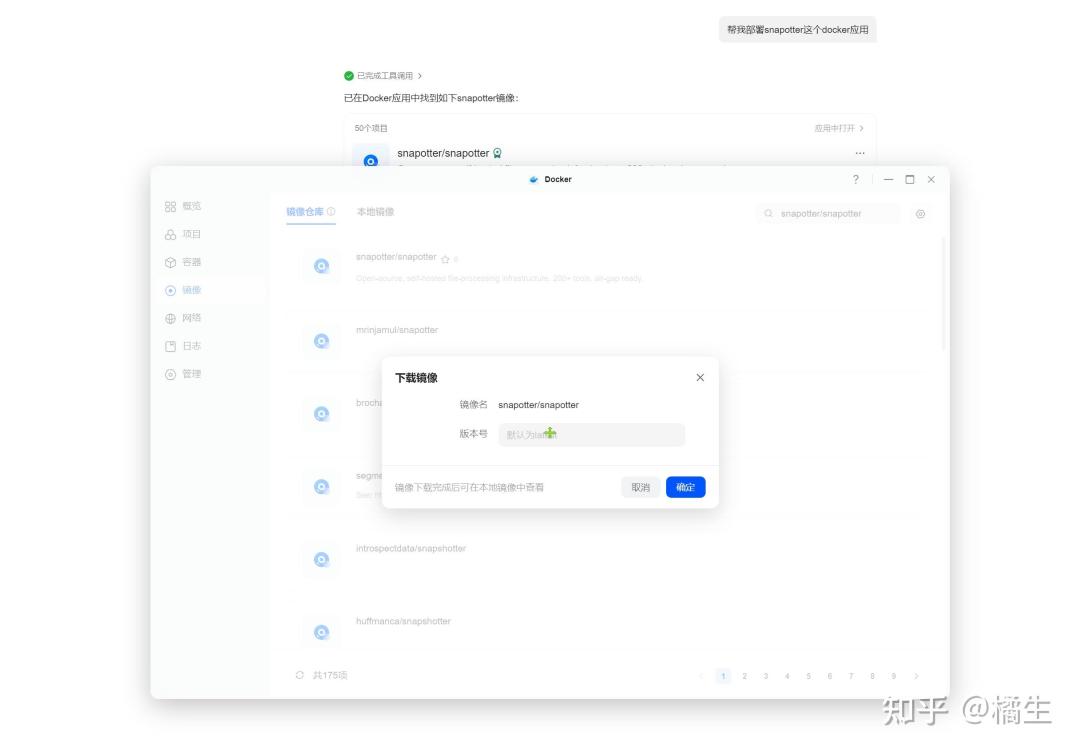The image size is (1080, 754).
Task: Click the snapotter icon in chat card
Action: (371, 159)
